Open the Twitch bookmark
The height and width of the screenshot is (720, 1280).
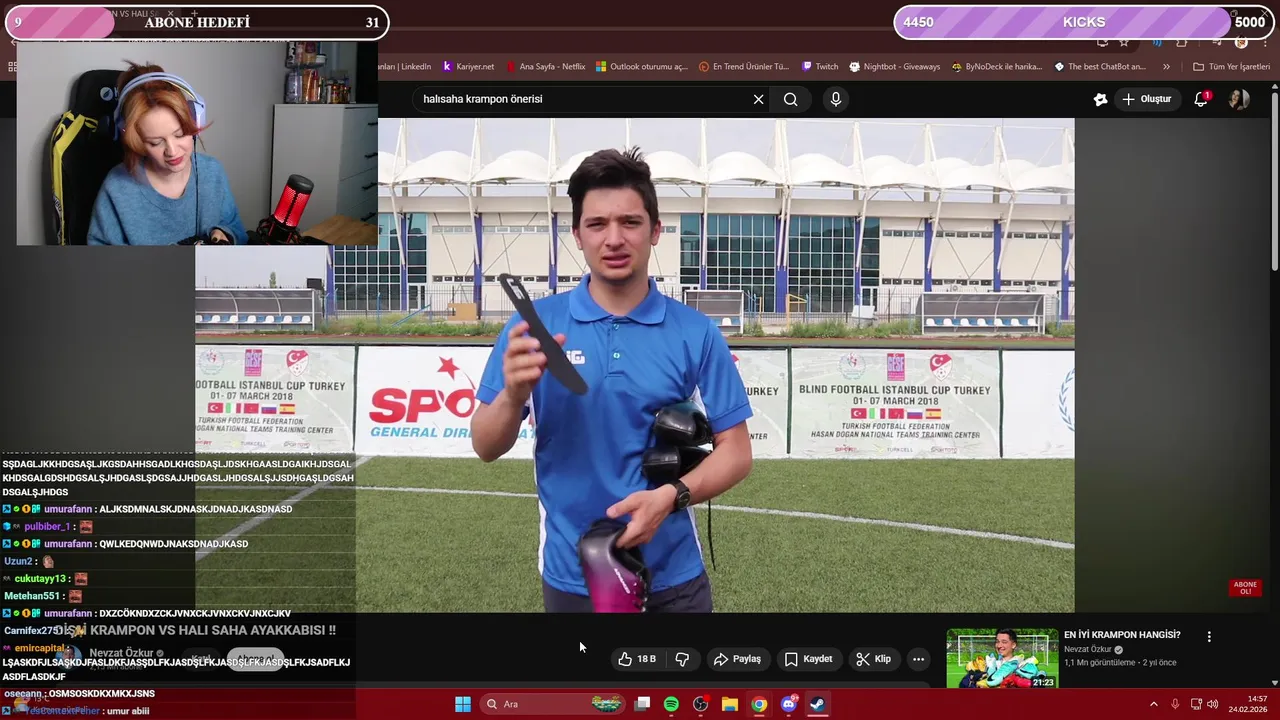point(820,67)
